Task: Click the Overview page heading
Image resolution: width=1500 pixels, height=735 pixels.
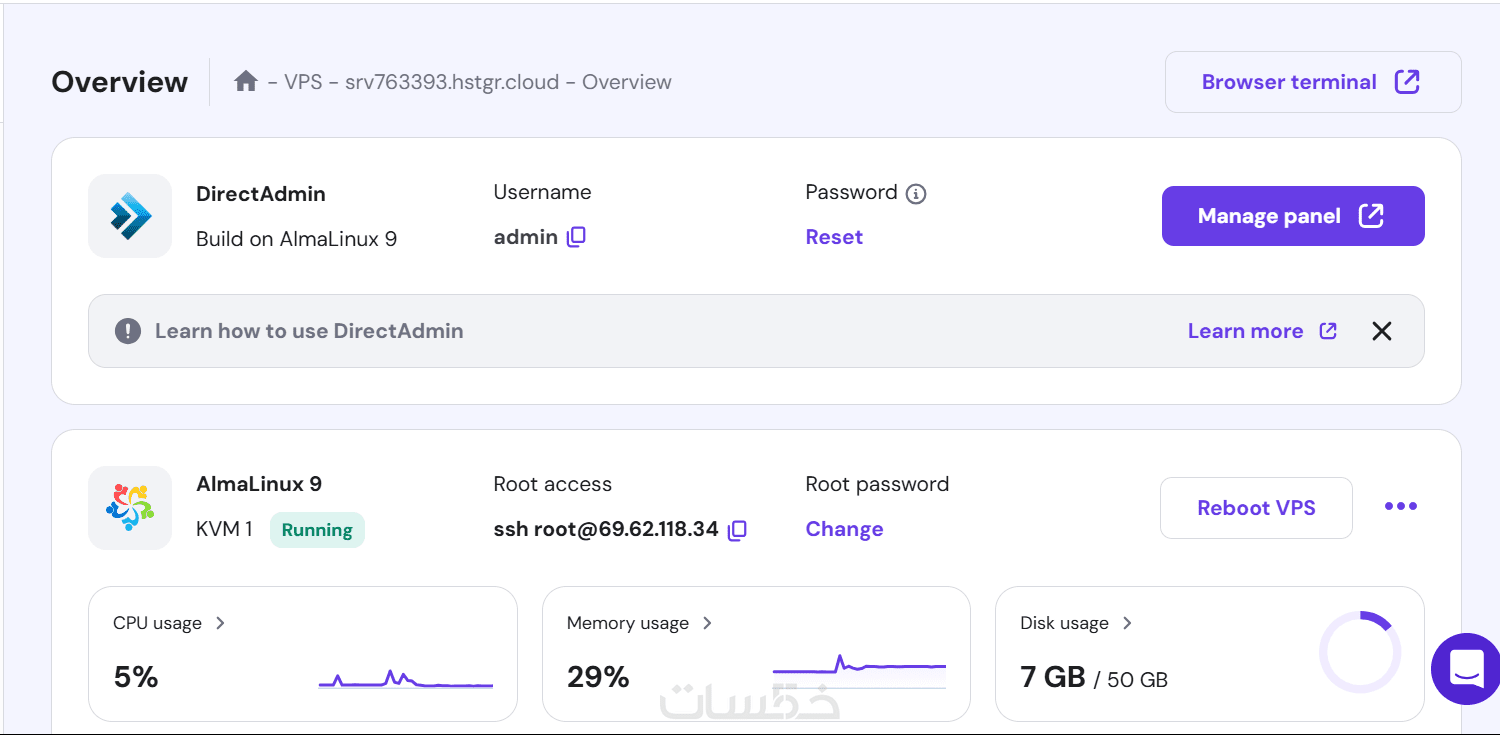Action: 120,82
